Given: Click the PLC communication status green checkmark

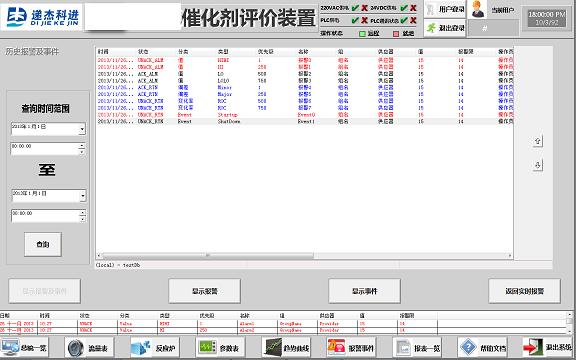Looking at the screenshot, I should [404, 20].
